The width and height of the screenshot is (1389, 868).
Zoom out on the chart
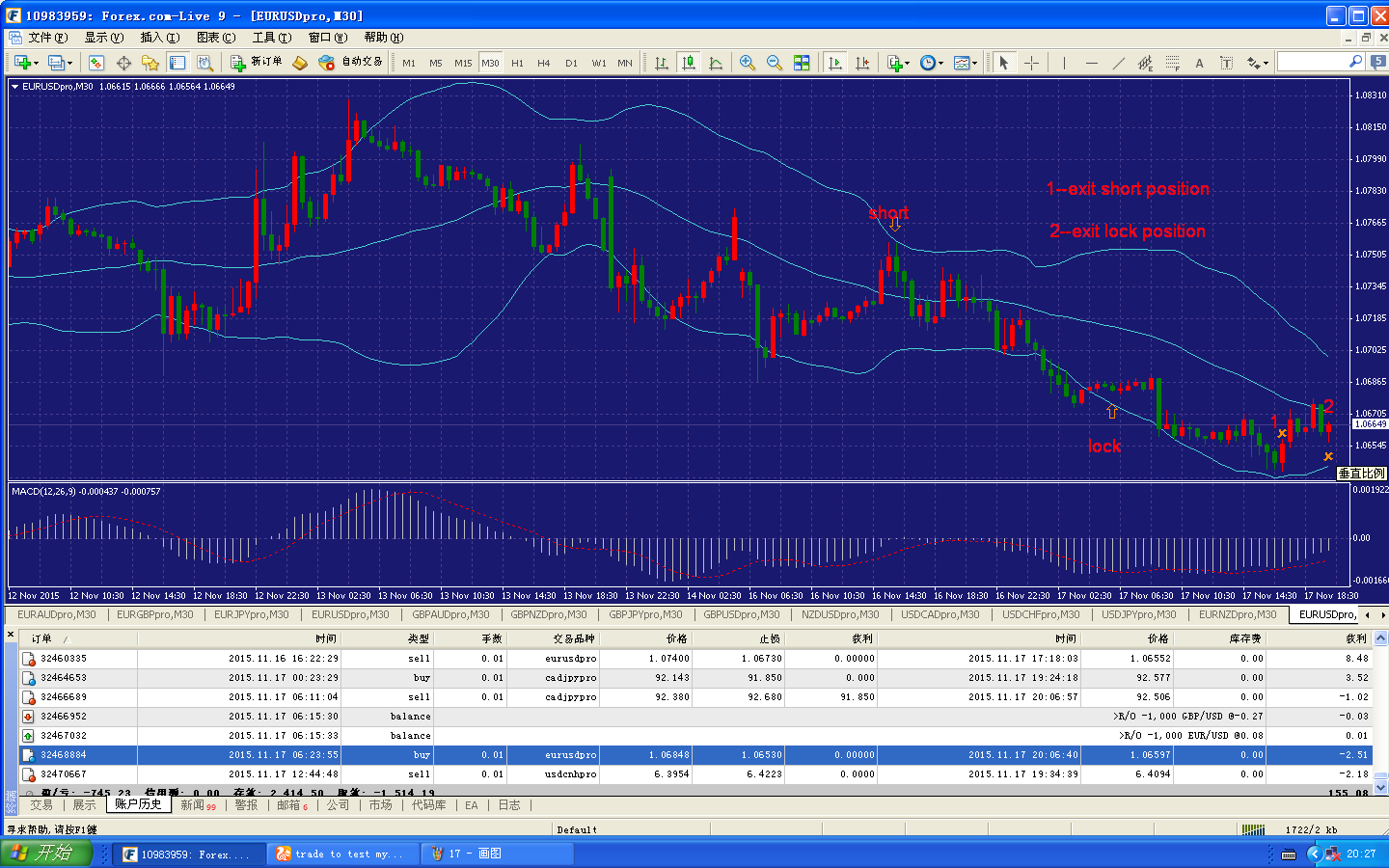click(x=775, y=63)
